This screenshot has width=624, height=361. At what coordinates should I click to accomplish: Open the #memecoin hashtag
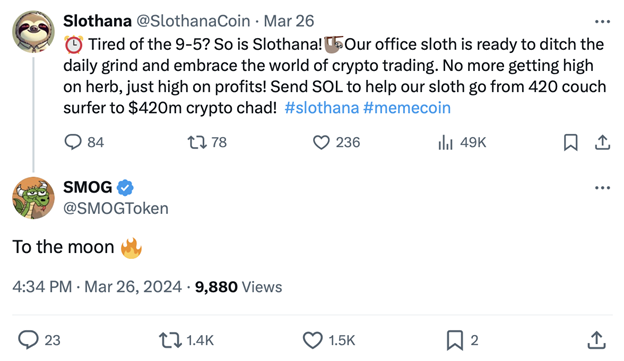point(407,108)
